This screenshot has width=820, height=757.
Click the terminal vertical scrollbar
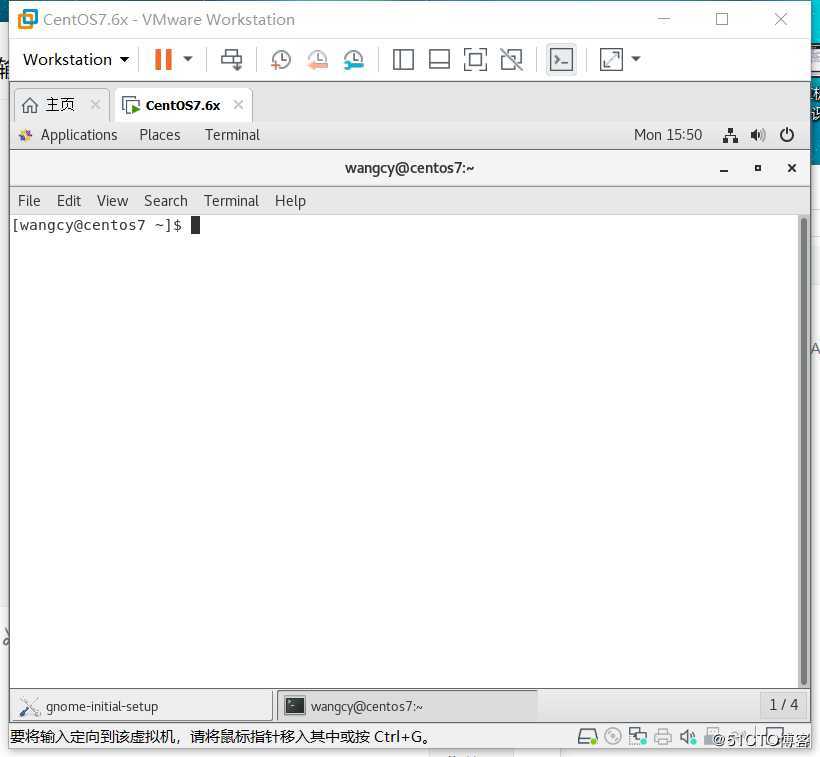(804, 451)
